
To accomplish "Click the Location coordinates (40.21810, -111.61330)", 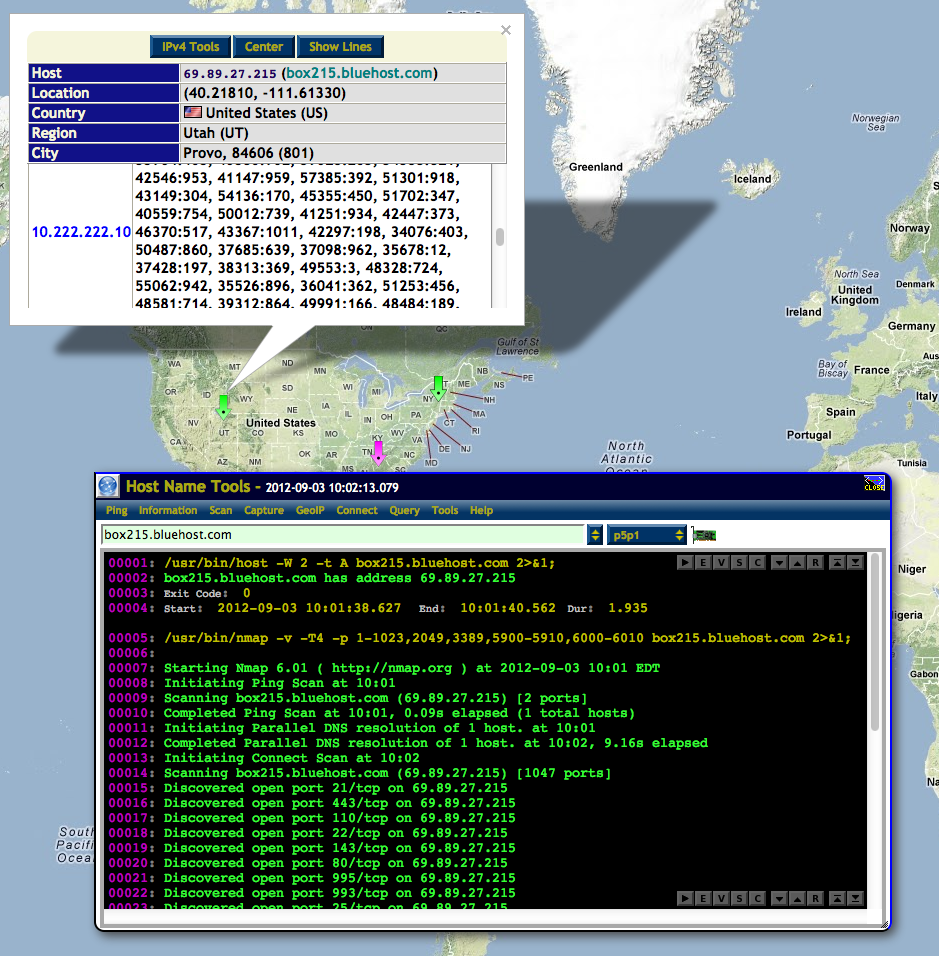I will click(x=265, y=93).
